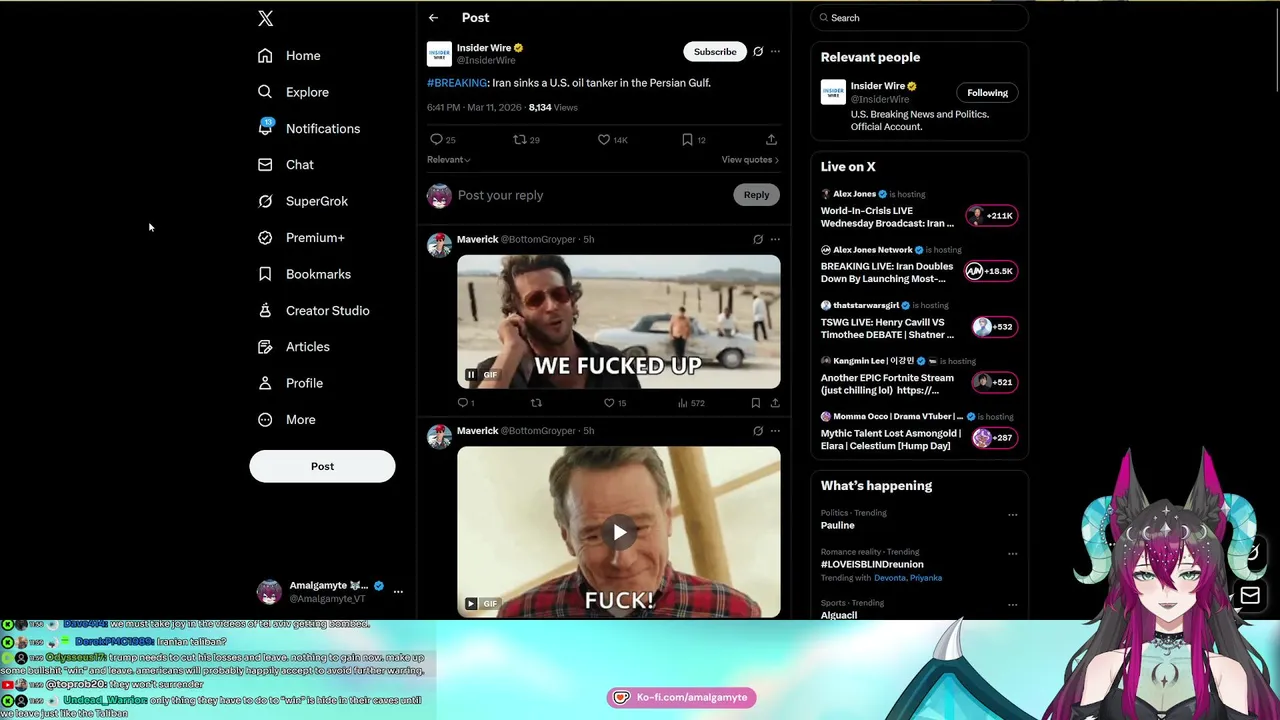Click the X logo icon
This screenshot has width=1280, height=720.
click(265, 18)
